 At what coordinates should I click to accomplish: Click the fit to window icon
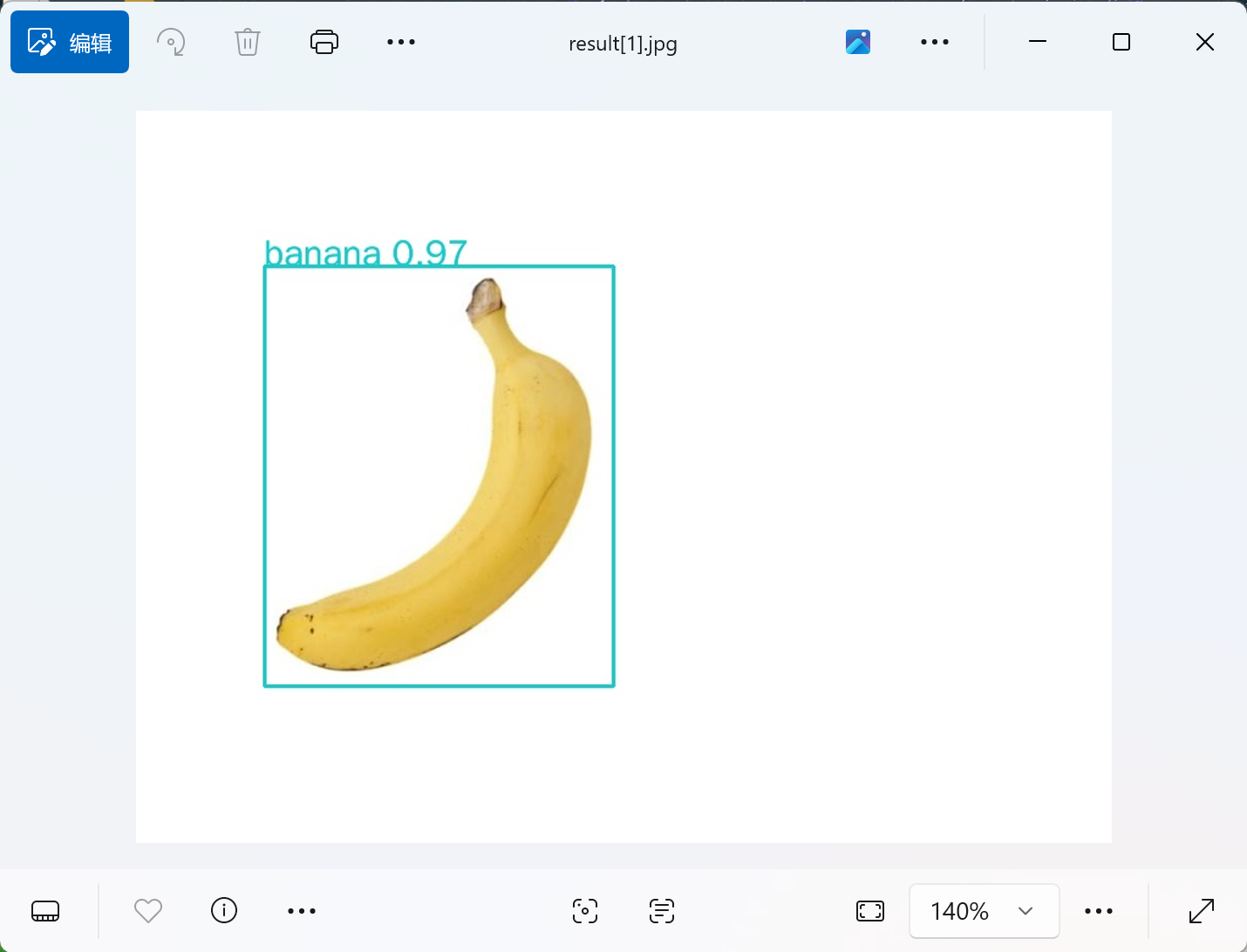870,911
